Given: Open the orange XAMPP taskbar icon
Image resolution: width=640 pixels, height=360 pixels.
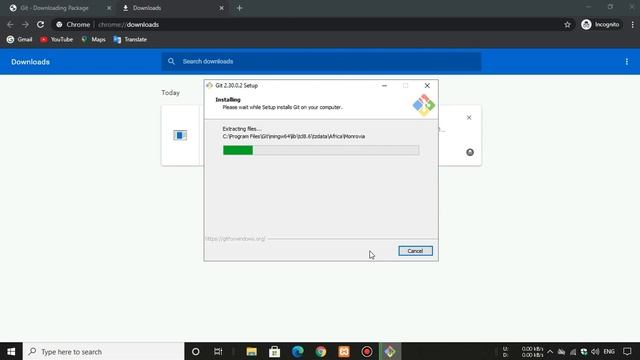Looking at the screenshot, I should pos(344,351).
